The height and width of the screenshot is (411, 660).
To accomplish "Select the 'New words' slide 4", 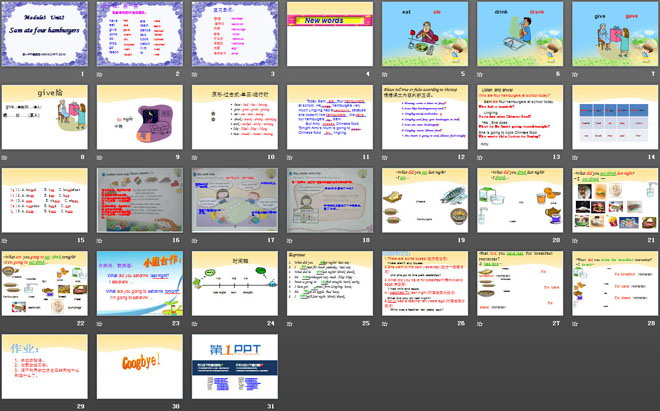I will coord(330,34).
